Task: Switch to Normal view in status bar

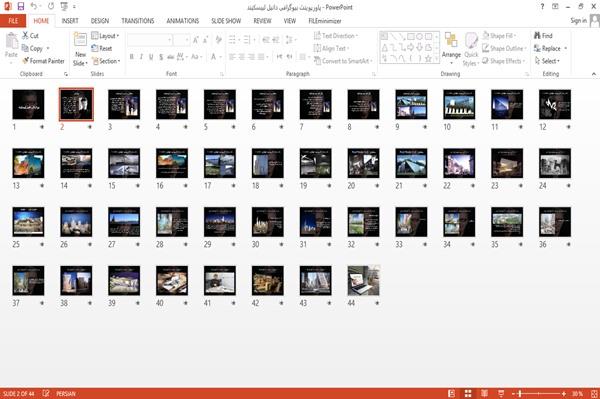Action: pyautogui.click(x=452, y=393)
